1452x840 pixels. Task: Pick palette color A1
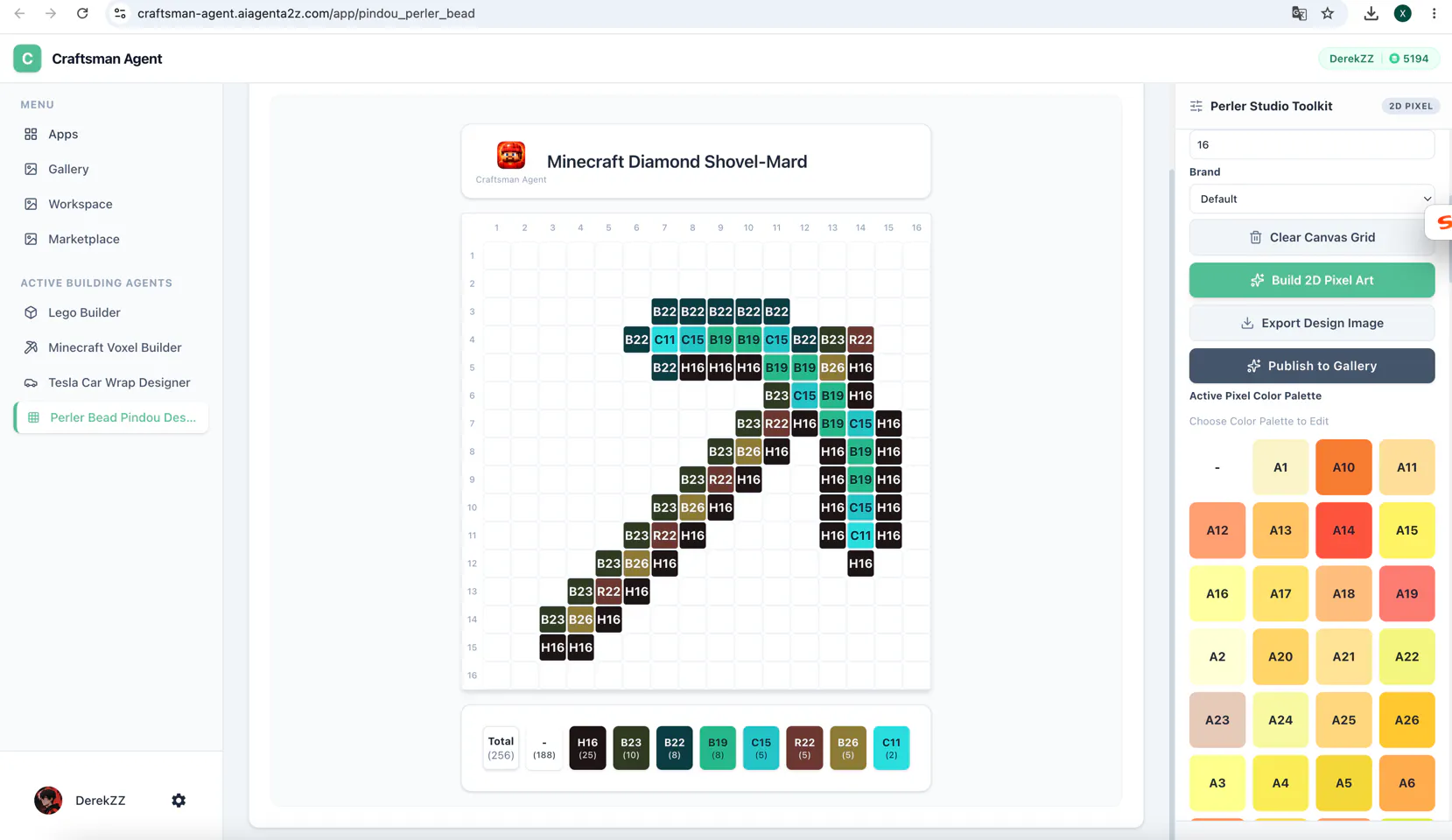[1280, 467]
